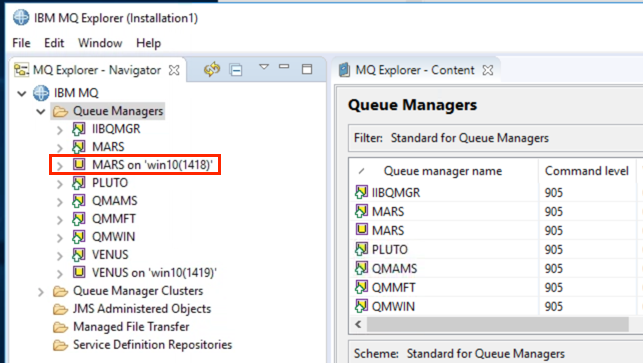
Task: Click the running MARS queue manager icon in tree
Action: click(78, 147)
